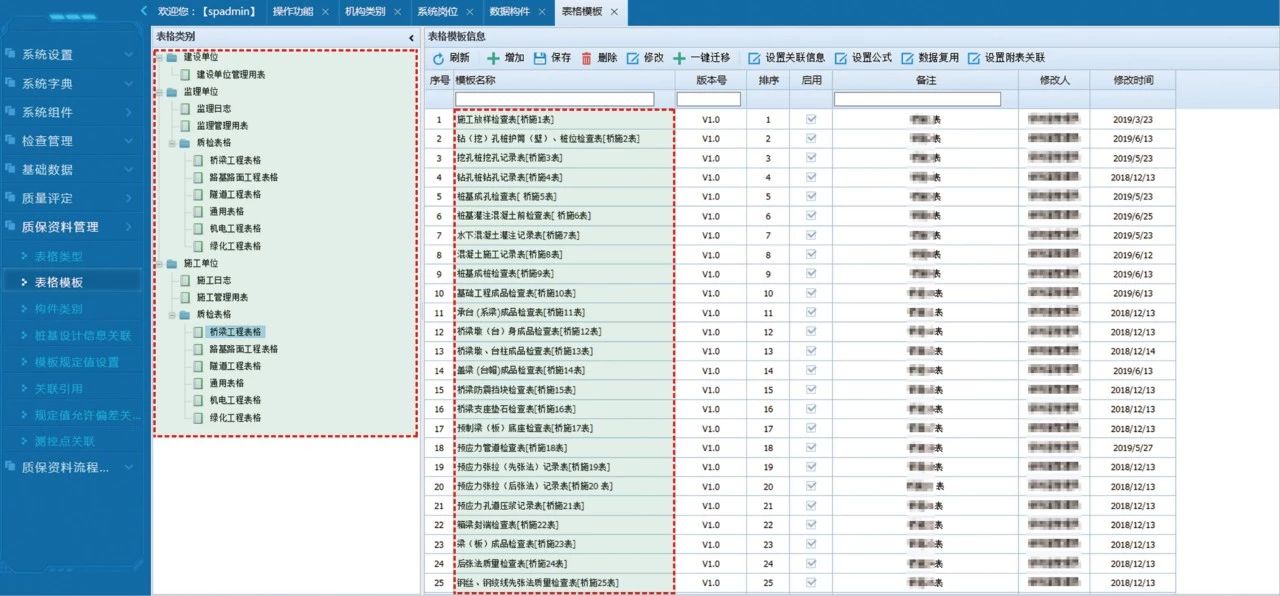Open 设置关联信息 from the toolbar
1280x596 pixels.
(786, 58)
